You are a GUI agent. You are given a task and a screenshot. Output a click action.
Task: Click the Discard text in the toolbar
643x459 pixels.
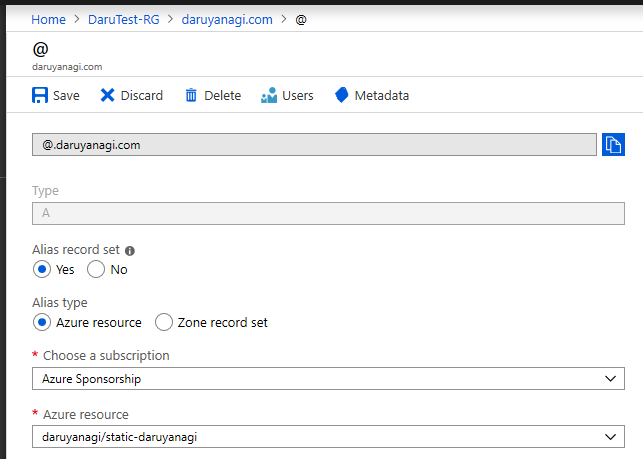[x=141, y=96]
